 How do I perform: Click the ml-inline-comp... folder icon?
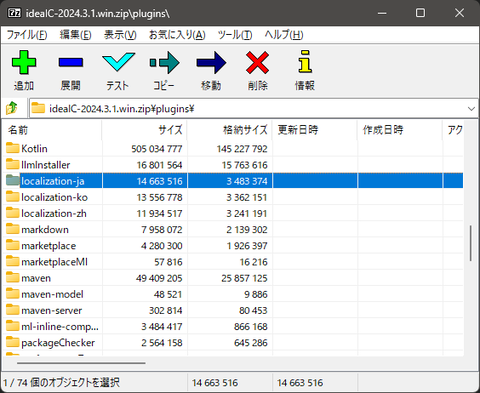click(x=13, y=326)
